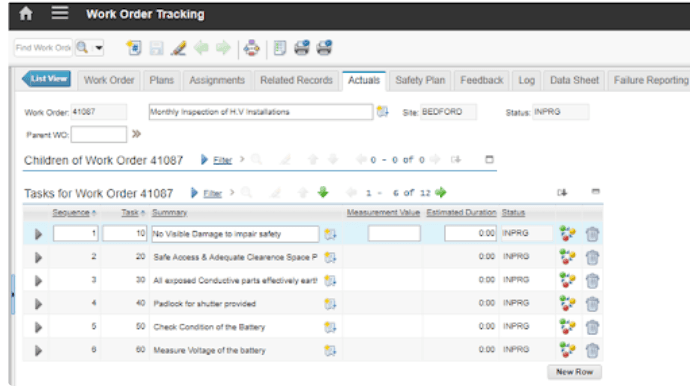The width and height of the screenshot is (690, 386).
Task: Change status icon for task 30
Action: tap(567, 280)
